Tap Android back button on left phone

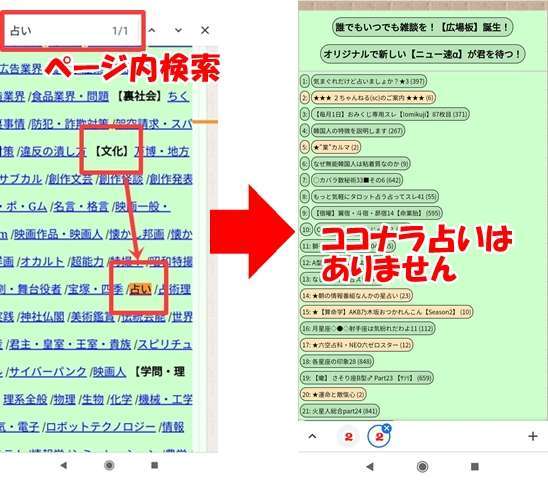point(64,465)
